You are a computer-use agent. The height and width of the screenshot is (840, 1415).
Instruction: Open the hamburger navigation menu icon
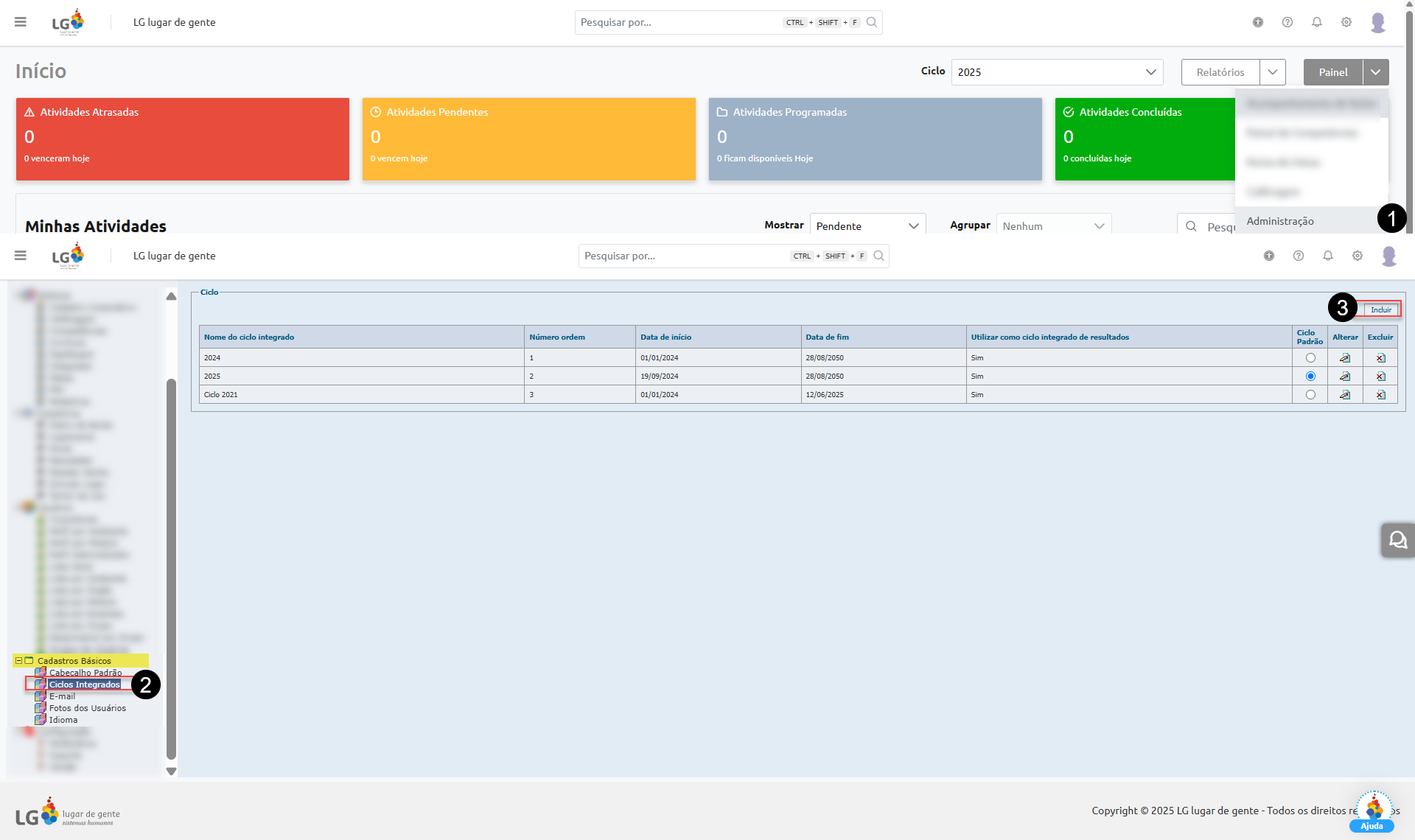(x=21, y=22)
